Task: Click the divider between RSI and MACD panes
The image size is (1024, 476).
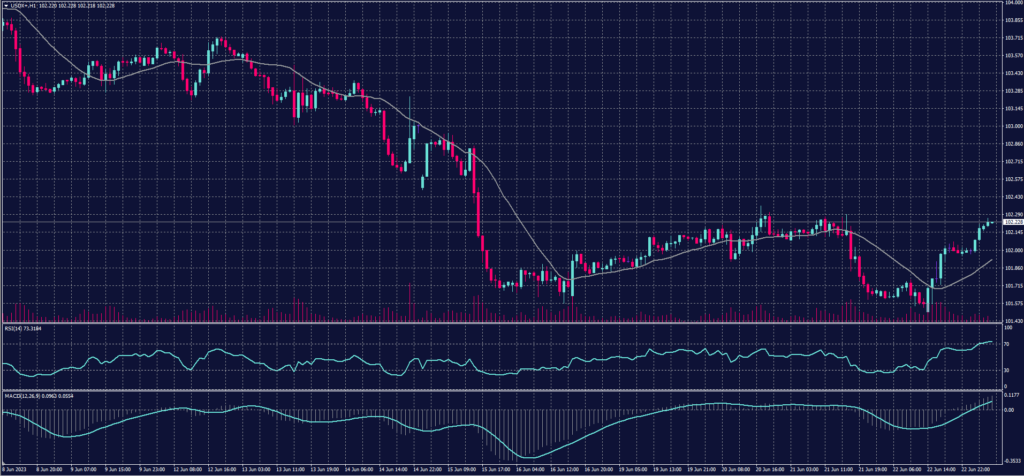Action: tap(500, 391)
